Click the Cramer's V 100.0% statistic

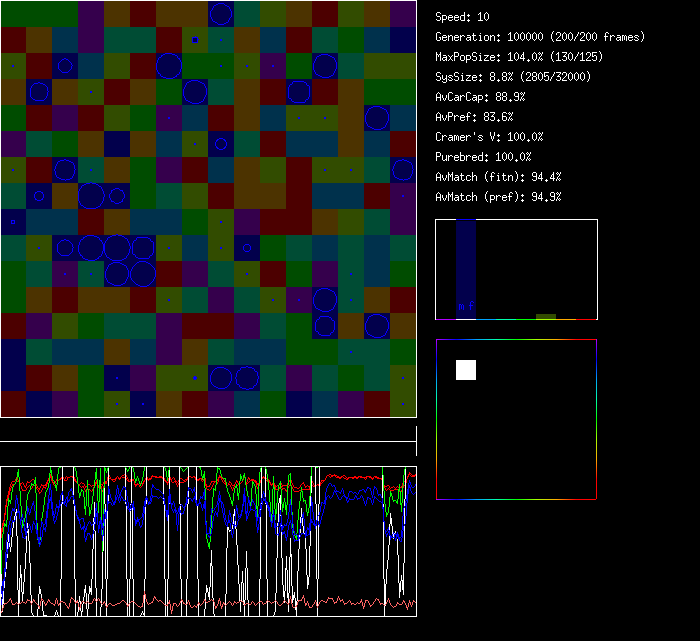[x=490, y=137]
